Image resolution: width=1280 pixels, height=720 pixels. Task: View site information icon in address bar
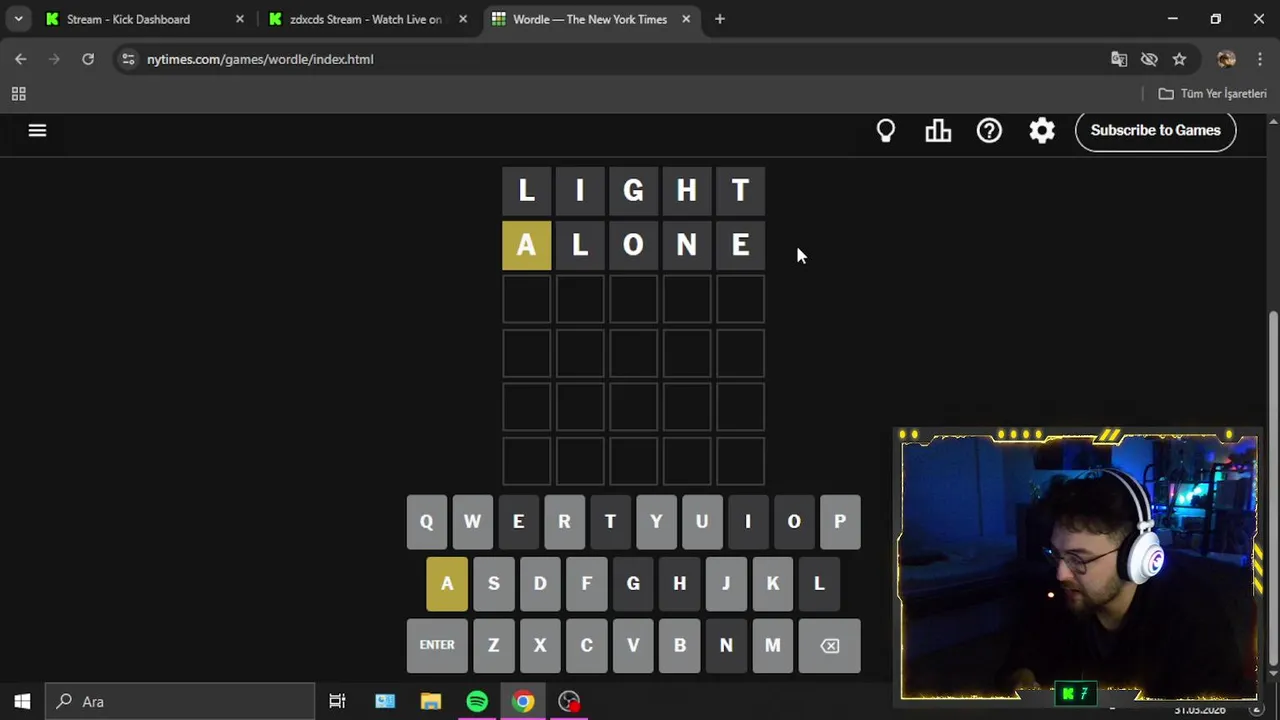pos(128,59)
